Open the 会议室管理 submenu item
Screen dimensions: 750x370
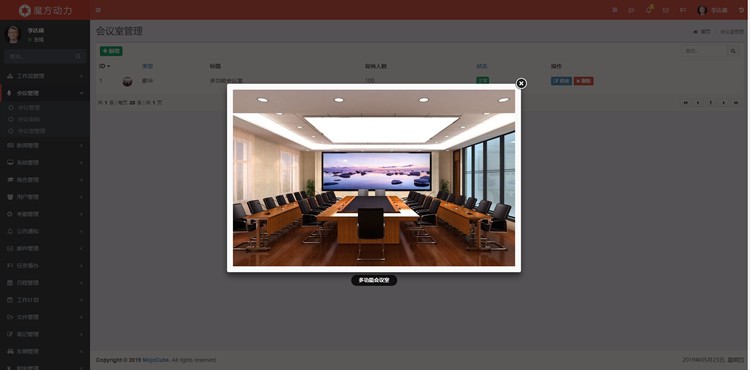coord(32,131)
